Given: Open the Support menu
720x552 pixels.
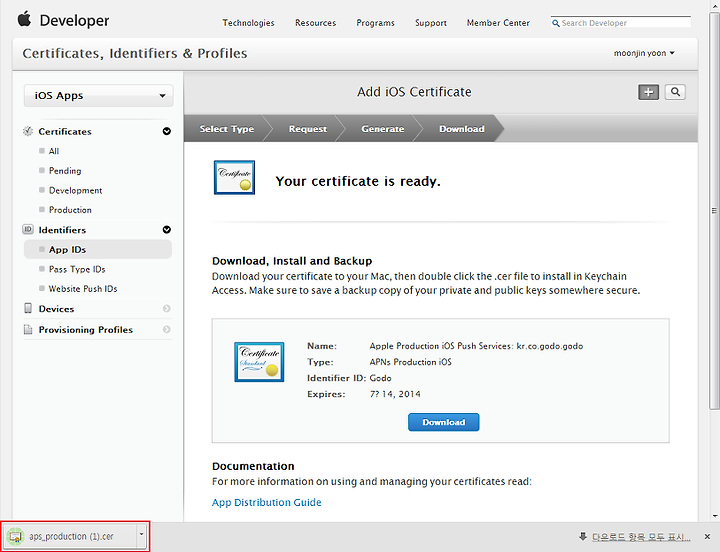Looking at the screenshot, I should 431,23.
